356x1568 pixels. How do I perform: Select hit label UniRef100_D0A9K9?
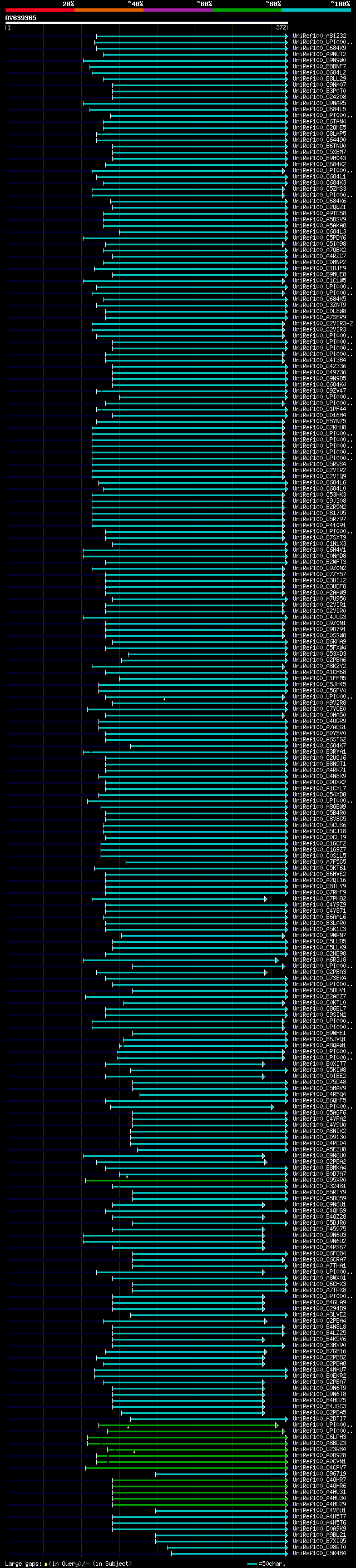(319, 1529)
